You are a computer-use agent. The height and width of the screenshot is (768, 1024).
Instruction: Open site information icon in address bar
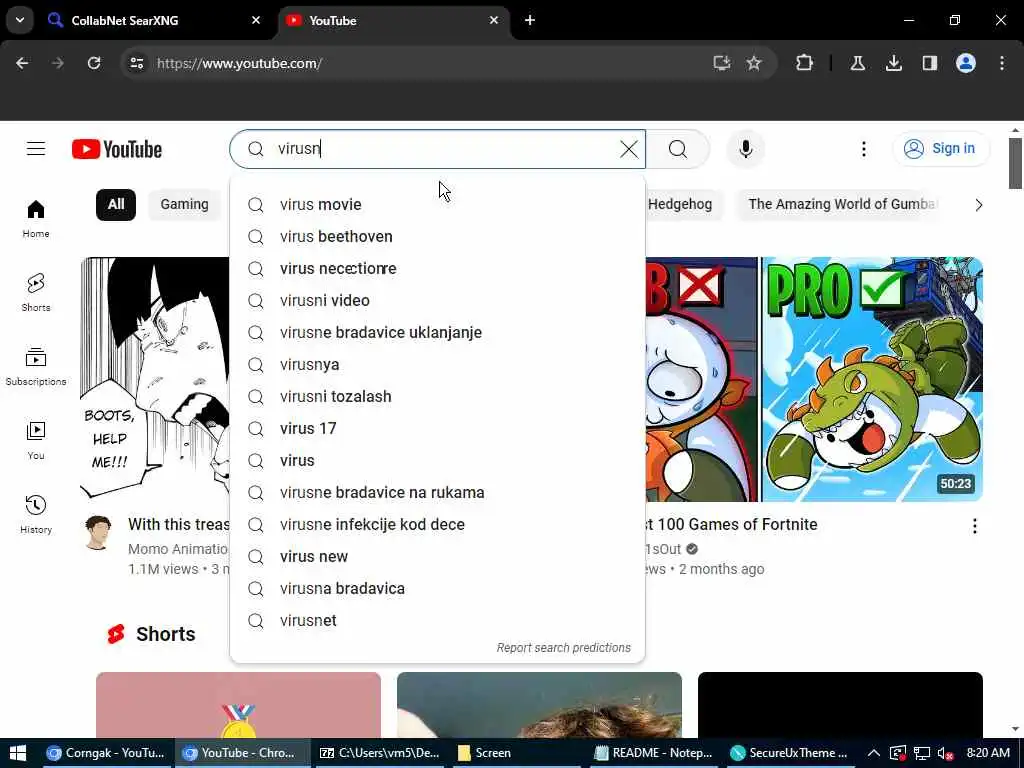tap(136, 63)
